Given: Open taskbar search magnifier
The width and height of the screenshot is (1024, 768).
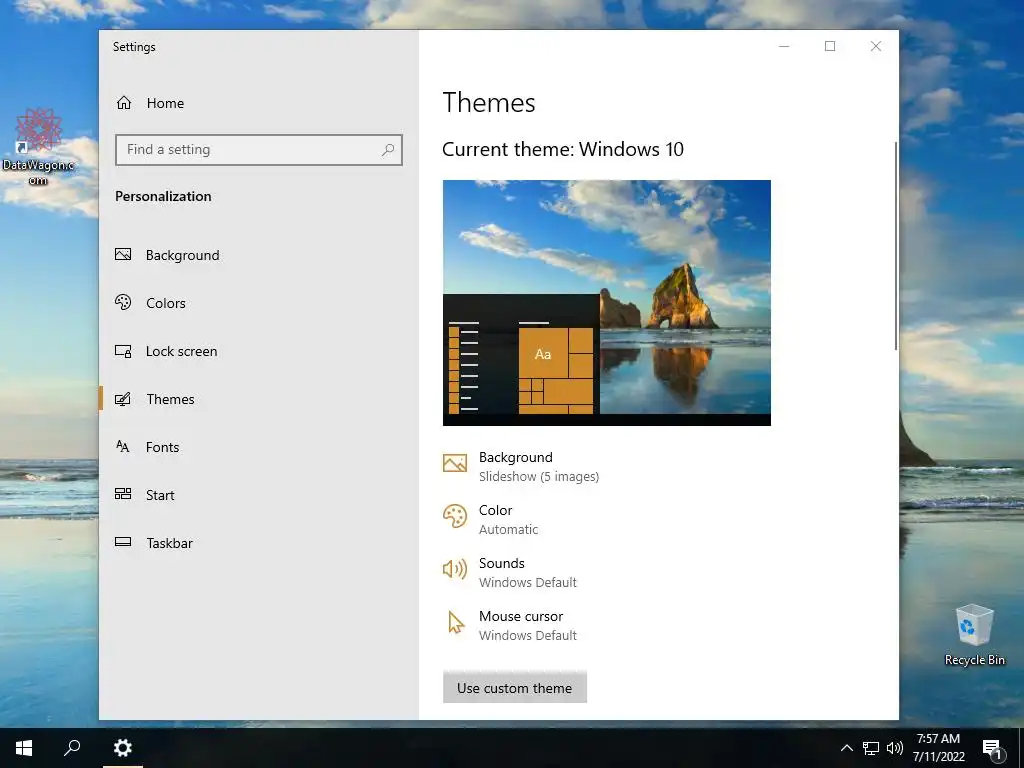Looking at the screenshot, I should [72, 748].
